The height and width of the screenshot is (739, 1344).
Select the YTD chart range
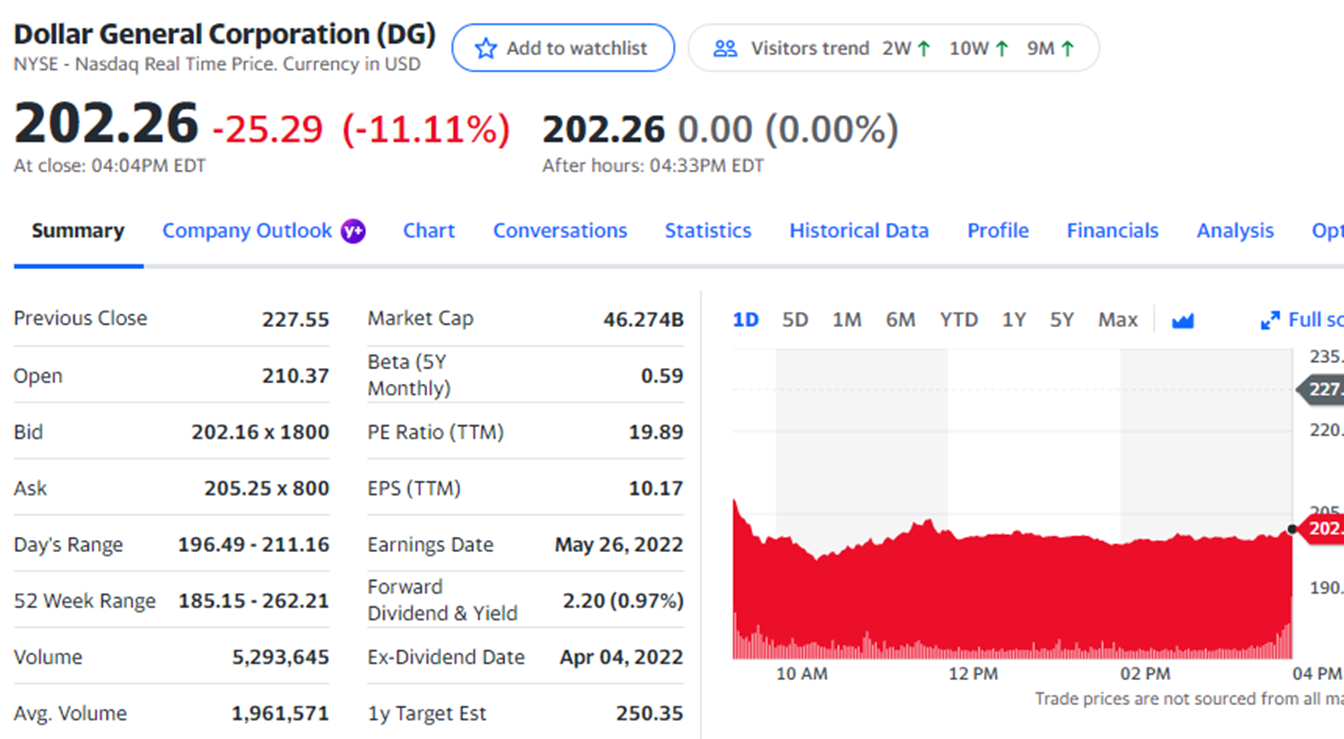[959, 320]
